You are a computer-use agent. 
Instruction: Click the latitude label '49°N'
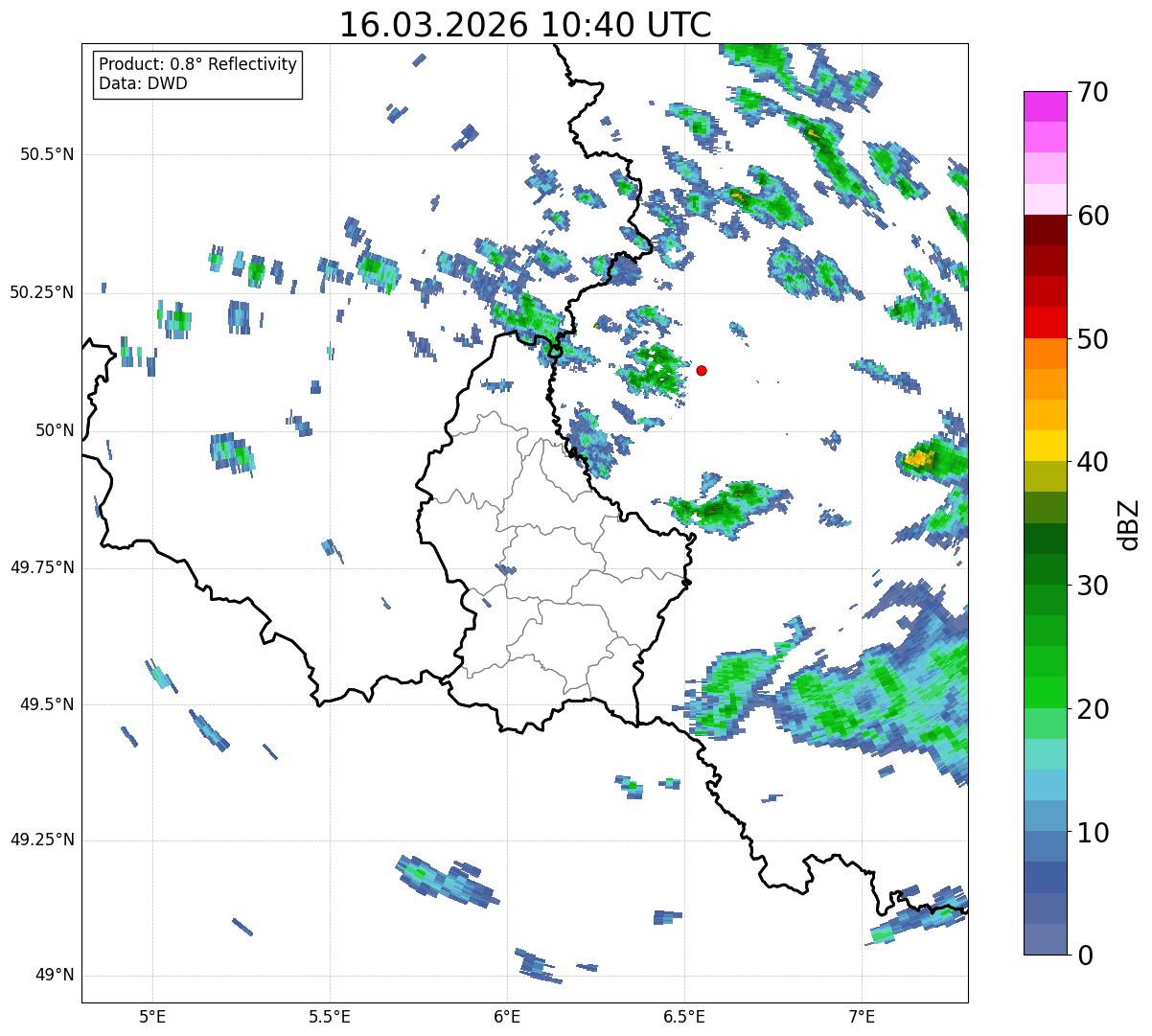point(55,976)
